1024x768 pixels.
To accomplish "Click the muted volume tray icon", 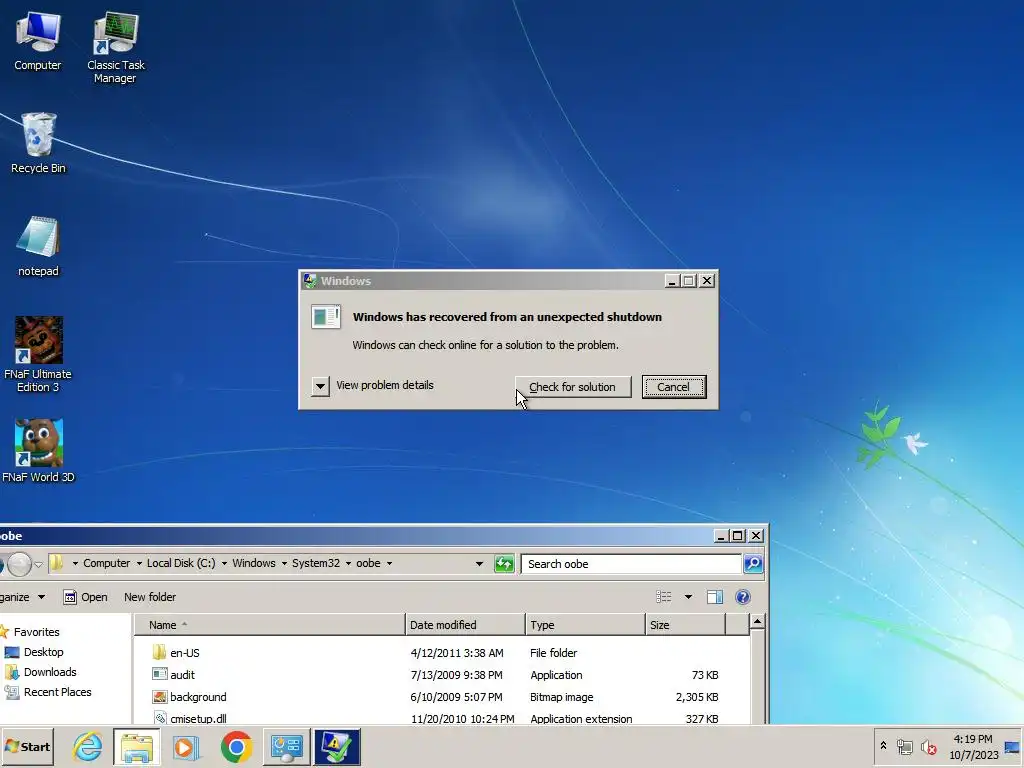I will point(928,746).
